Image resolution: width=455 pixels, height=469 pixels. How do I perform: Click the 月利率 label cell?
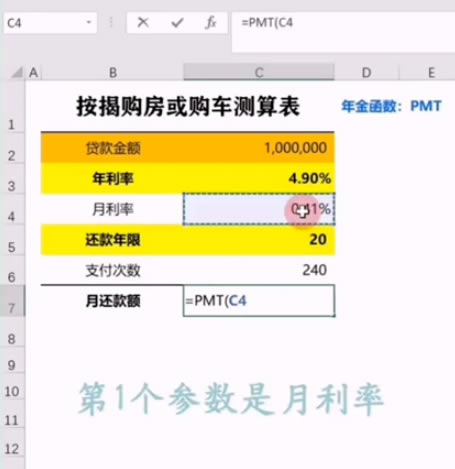click(112, 209)
